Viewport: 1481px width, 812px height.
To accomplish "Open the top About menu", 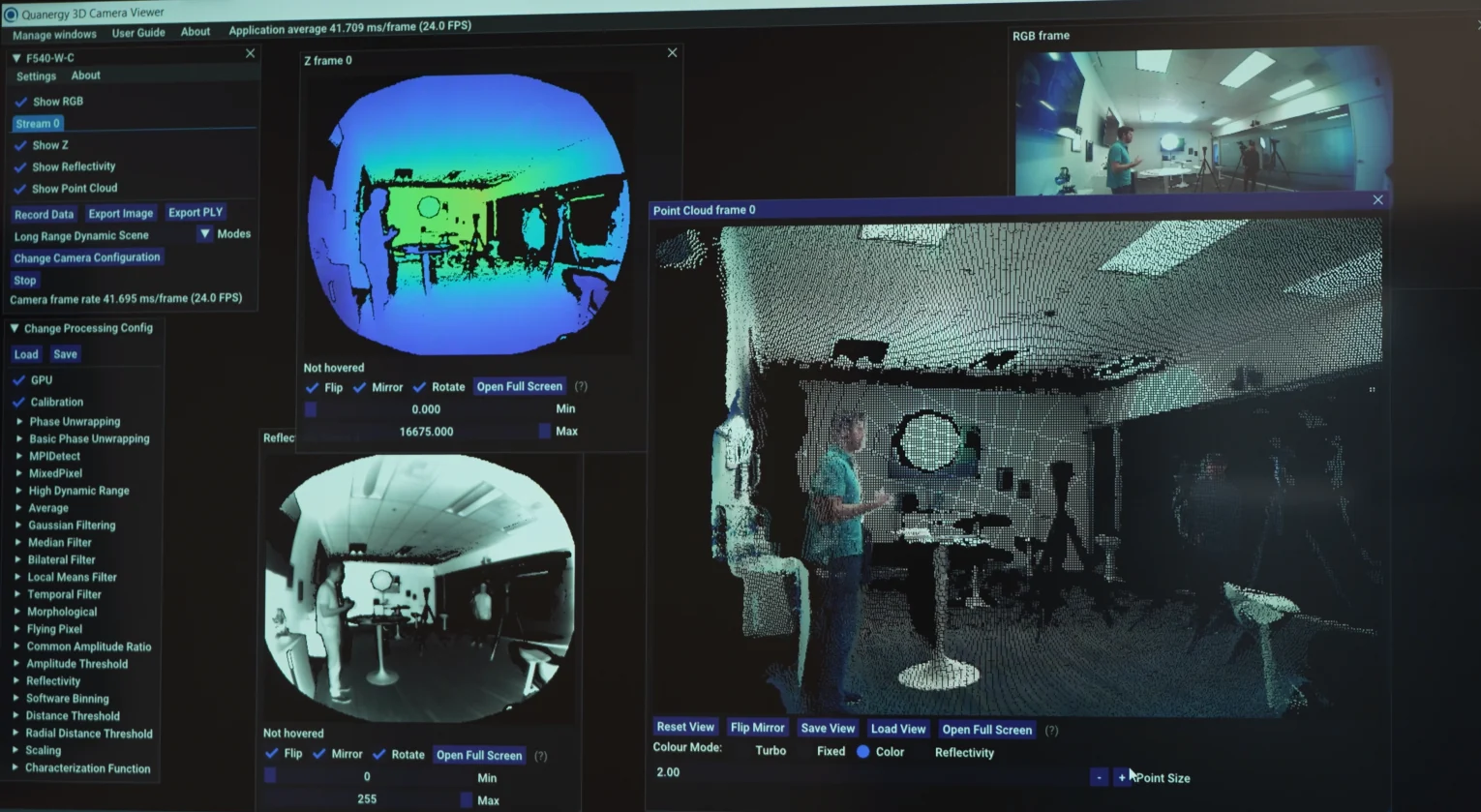I will [x=196, y=32].
